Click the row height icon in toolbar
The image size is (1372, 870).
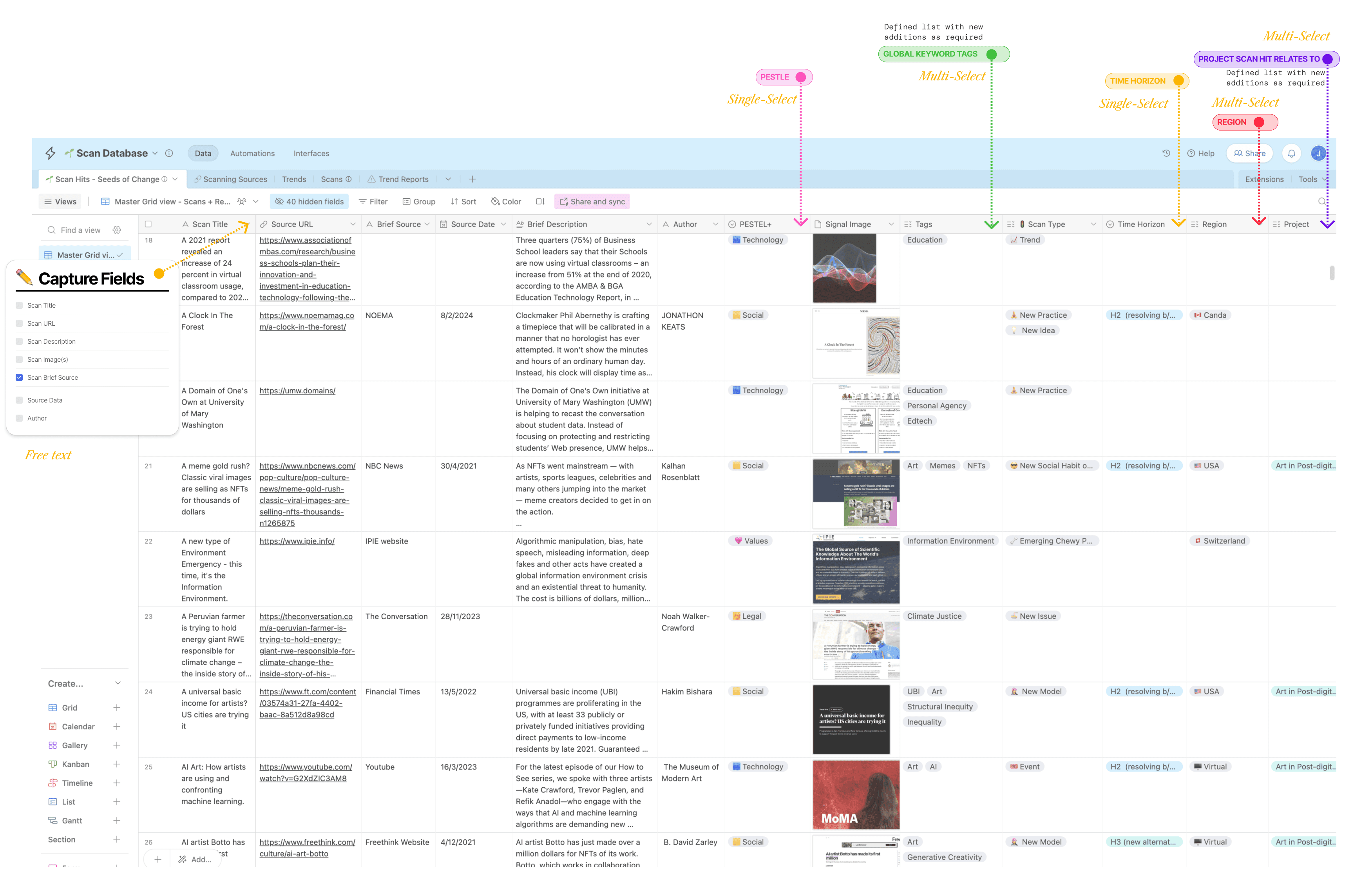(x=540, y=201)
